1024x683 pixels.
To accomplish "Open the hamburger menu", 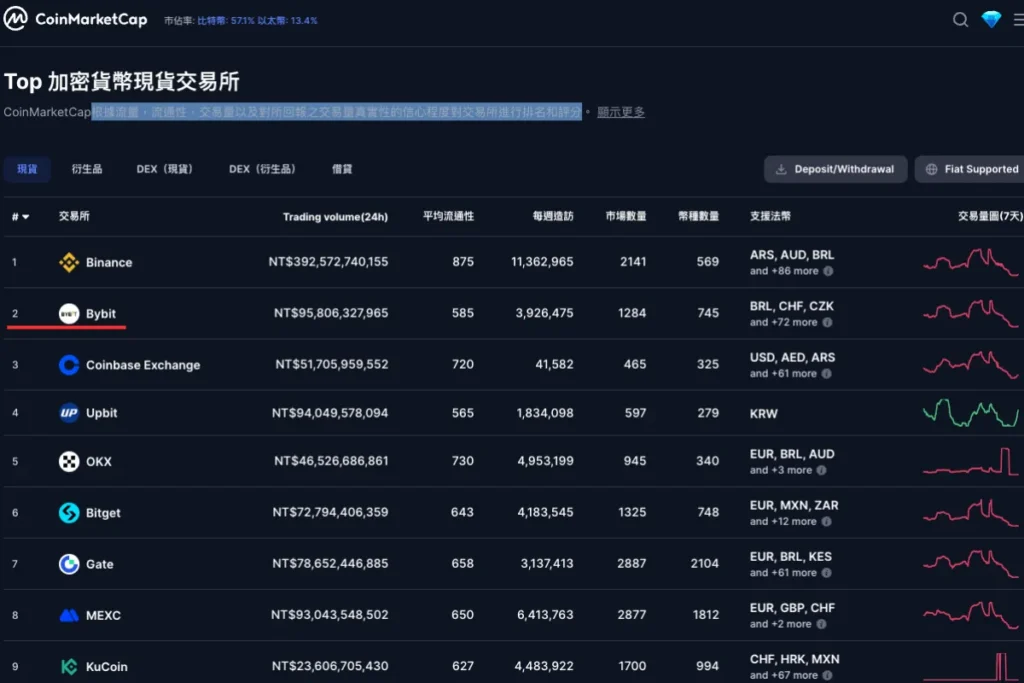I will click(1018, 20).
